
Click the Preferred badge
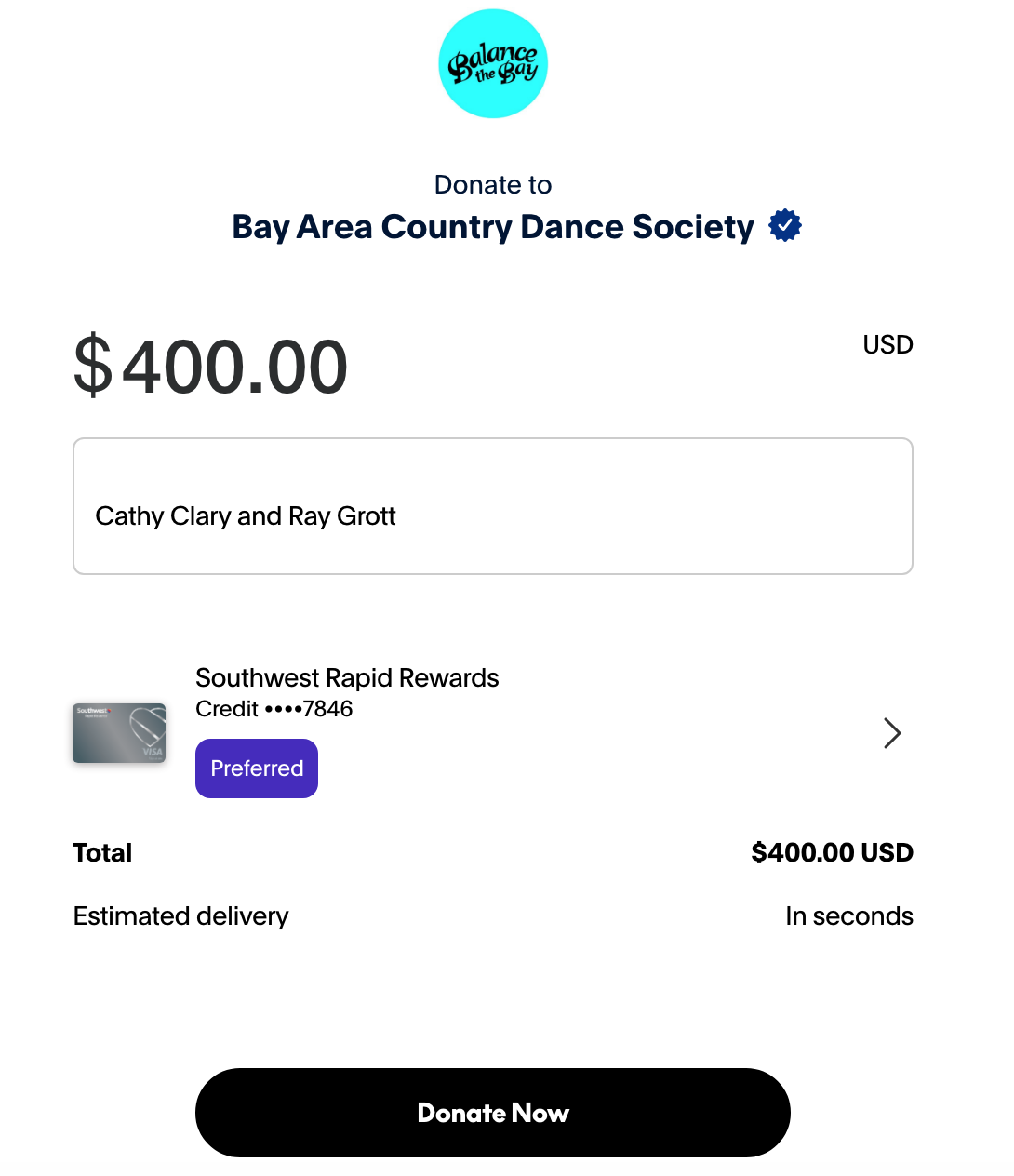tap(257, 768)
